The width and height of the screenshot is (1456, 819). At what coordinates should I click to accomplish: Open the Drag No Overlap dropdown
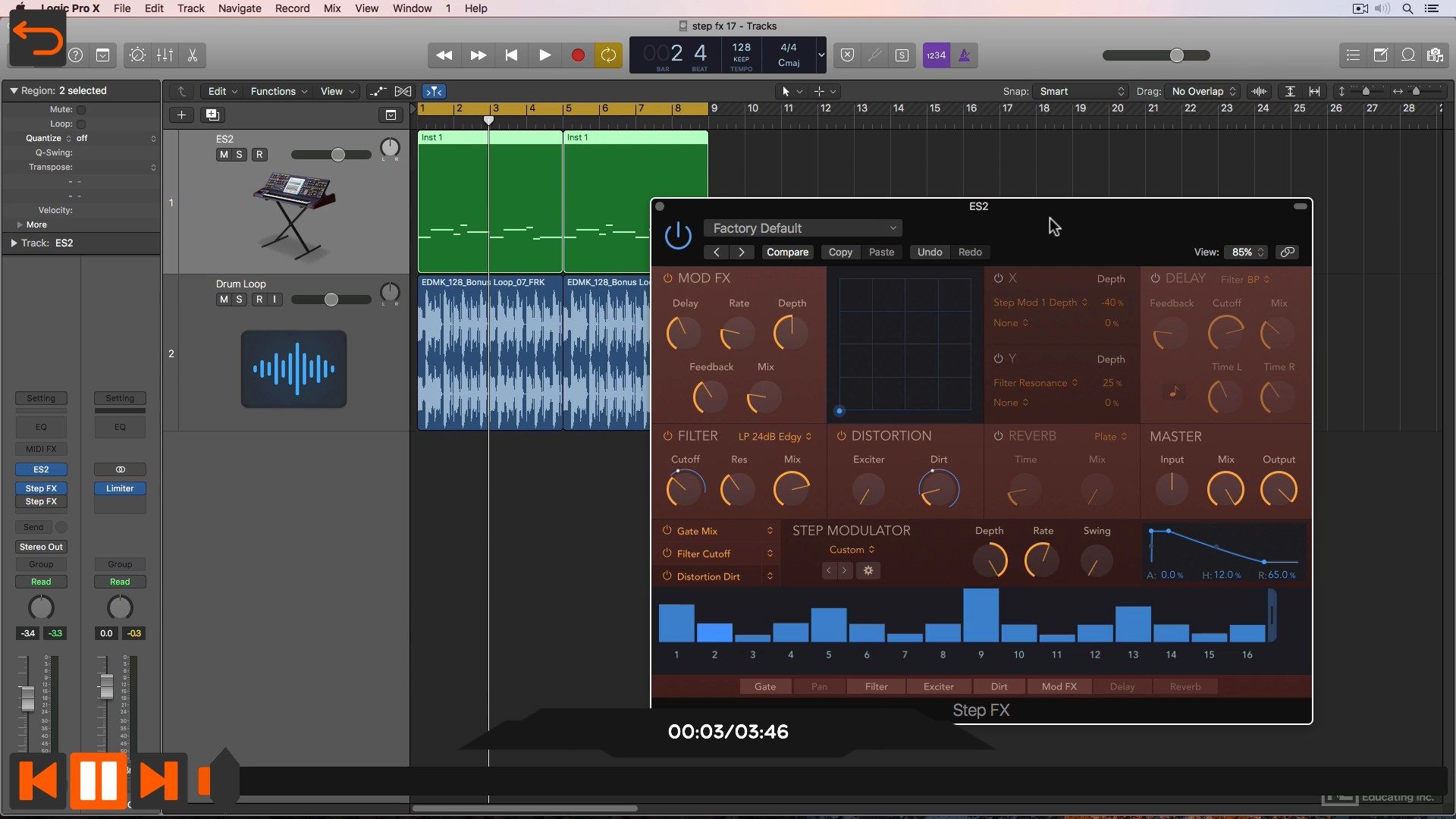pos(1203,92)
